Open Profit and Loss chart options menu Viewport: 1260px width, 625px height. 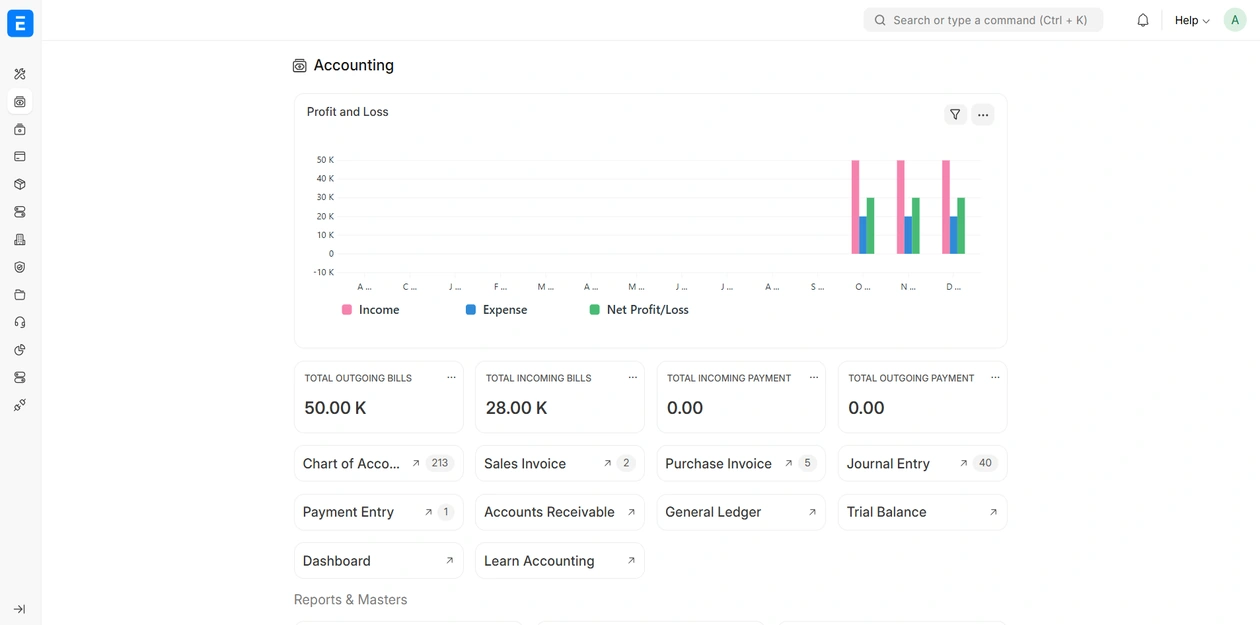click(983, 115)
